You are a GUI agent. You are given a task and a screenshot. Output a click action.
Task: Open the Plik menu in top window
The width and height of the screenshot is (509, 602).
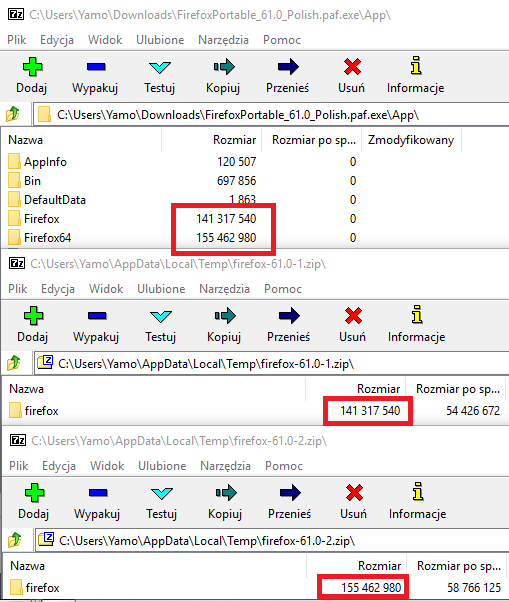[17, 40]
